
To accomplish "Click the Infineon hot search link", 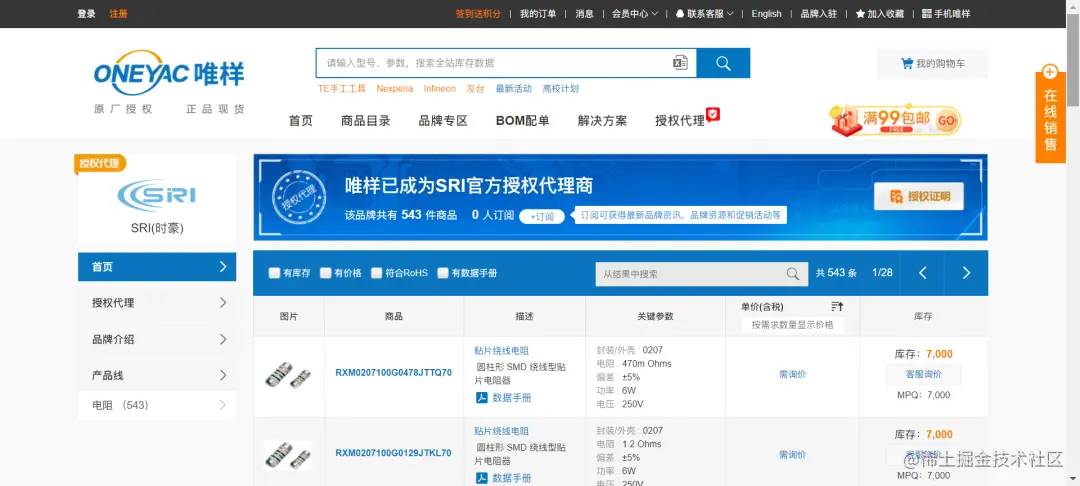I will point(439,88).
